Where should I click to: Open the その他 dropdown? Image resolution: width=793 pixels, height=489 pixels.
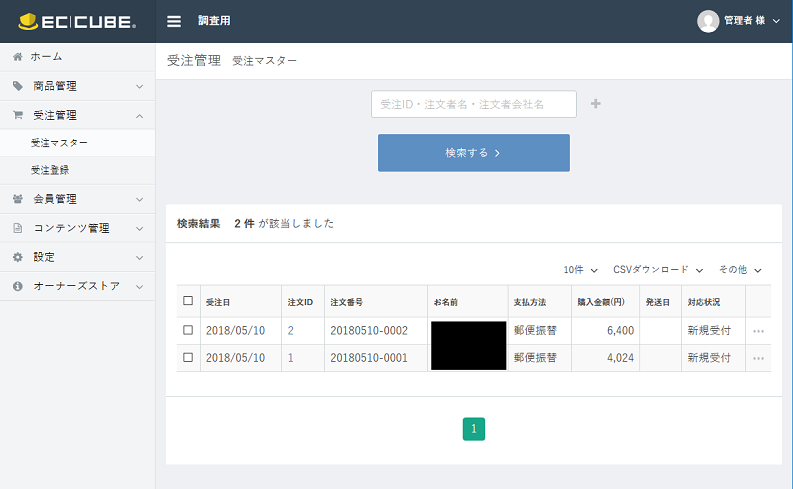pos(740,270)
